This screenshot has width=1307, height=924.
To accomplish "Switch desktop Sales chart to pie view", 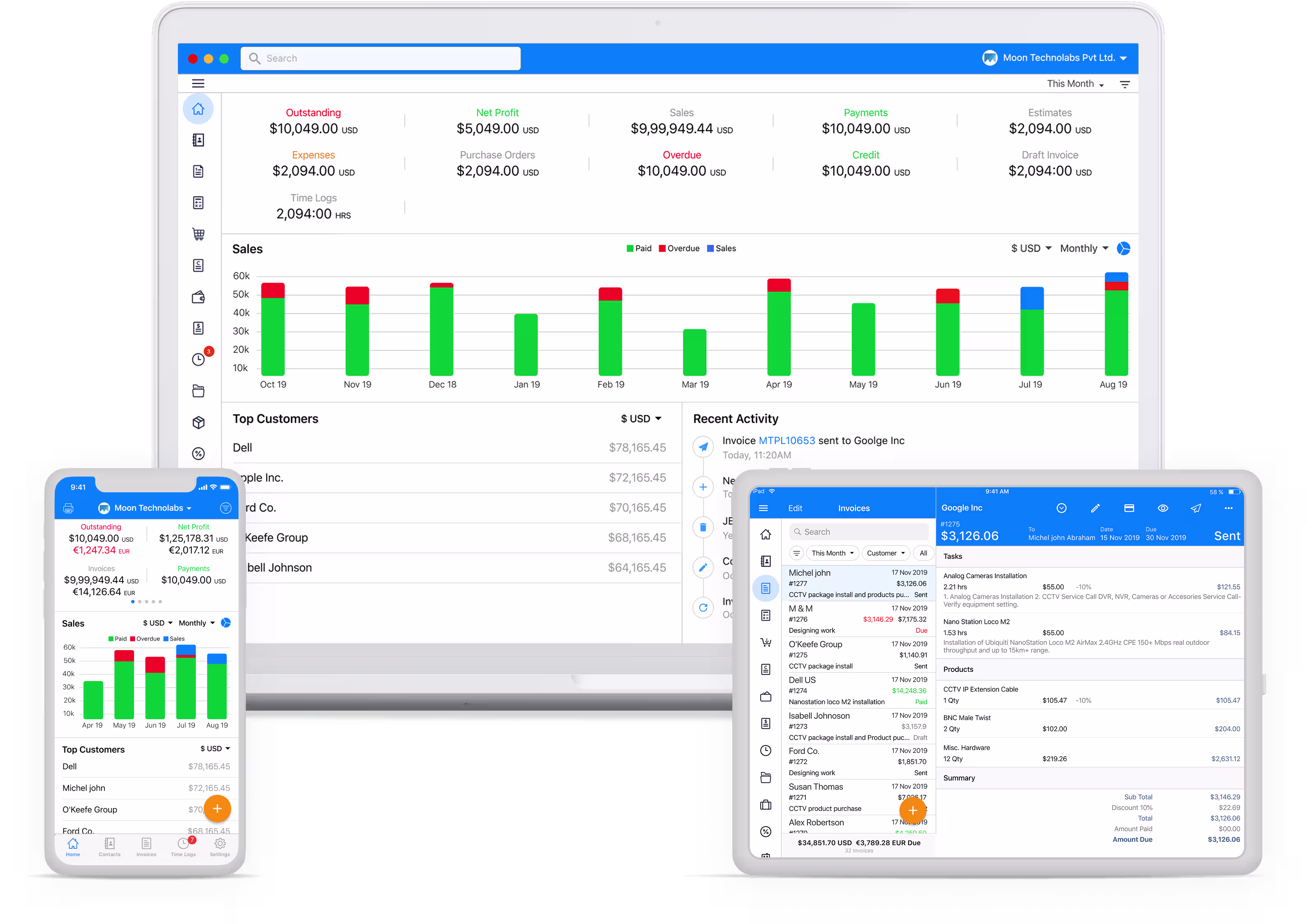I will click(x=1124, y=249).
